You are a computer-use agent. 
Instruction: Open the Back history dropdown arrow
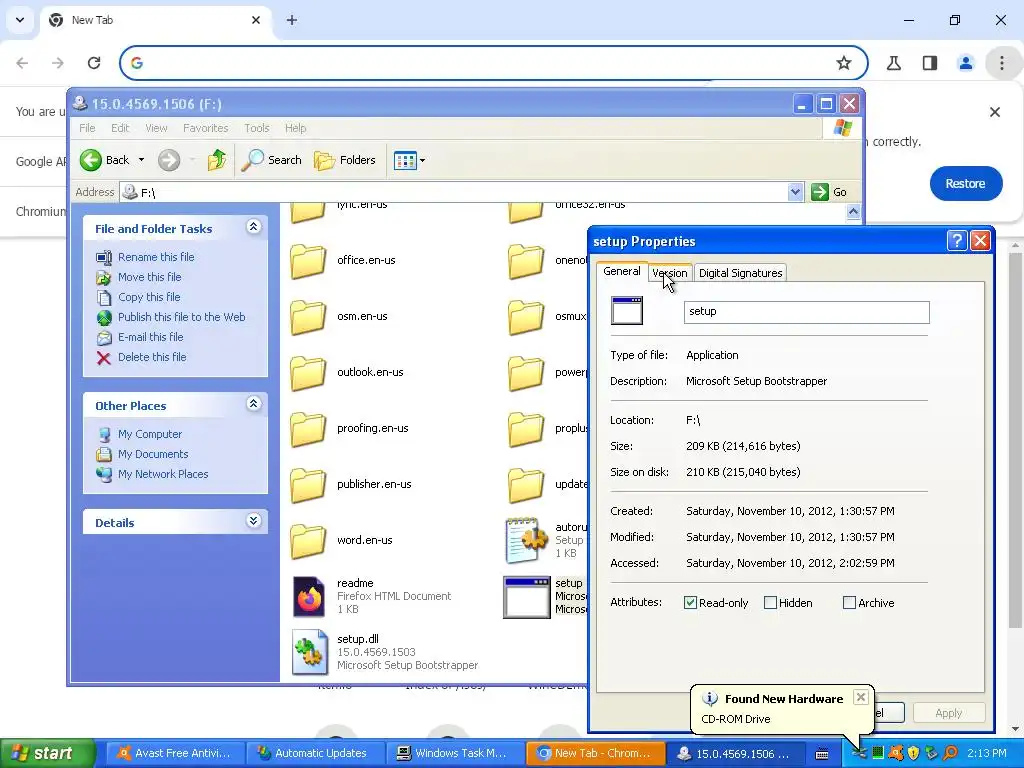pos(141,160)
